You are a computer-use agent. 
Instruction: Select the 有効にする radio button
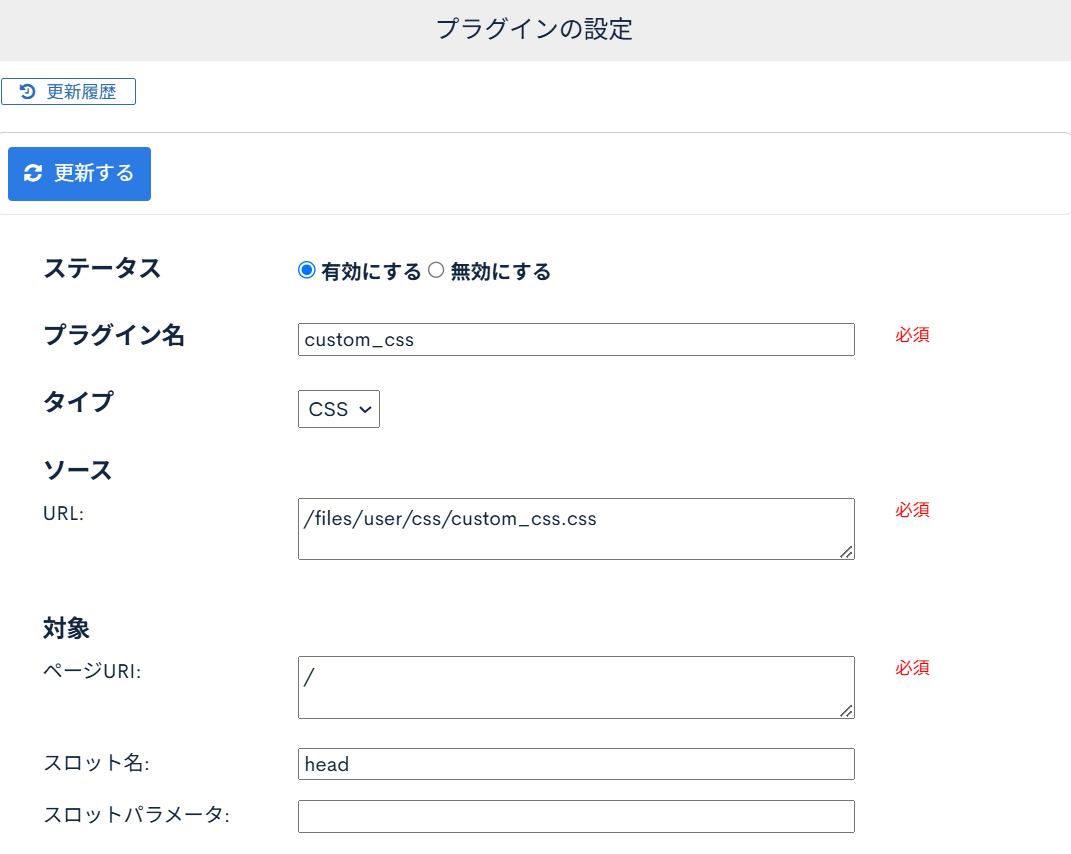(307, 270)
